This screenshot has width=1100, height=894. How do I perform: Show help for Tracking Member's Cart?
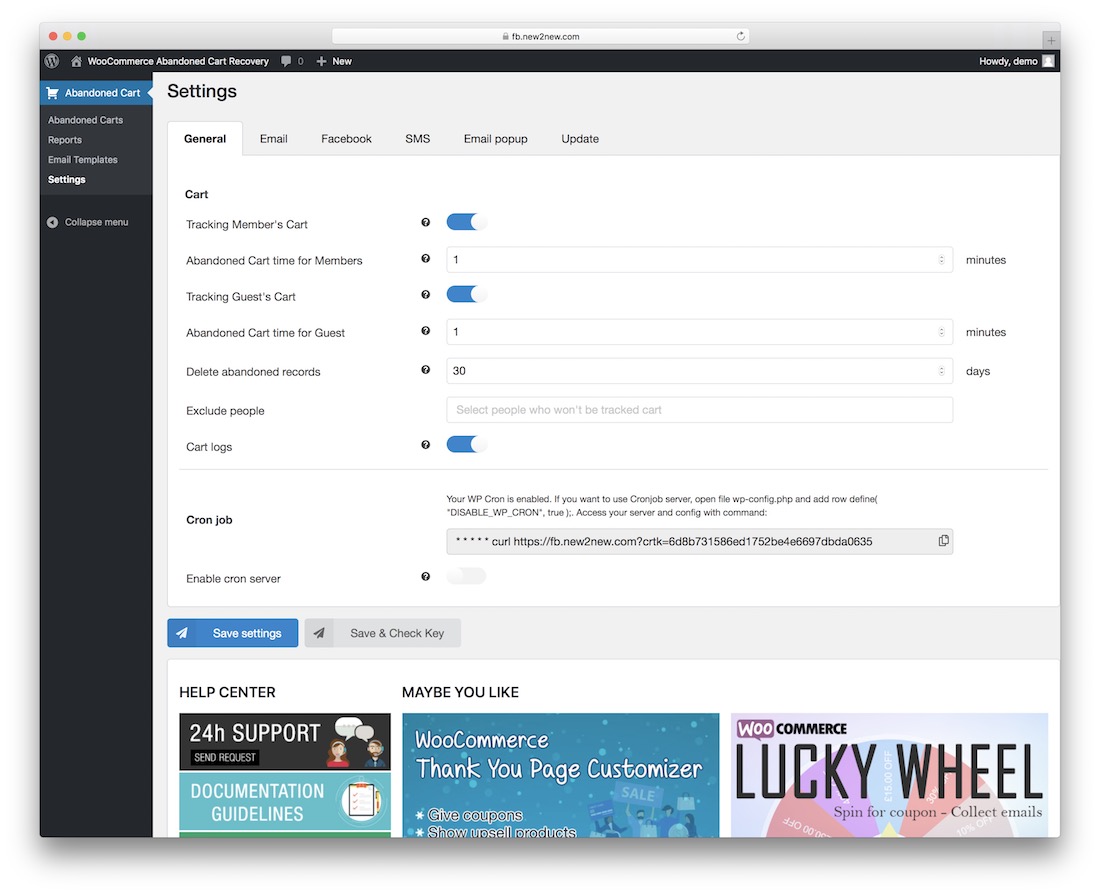[x=425, y=222]
